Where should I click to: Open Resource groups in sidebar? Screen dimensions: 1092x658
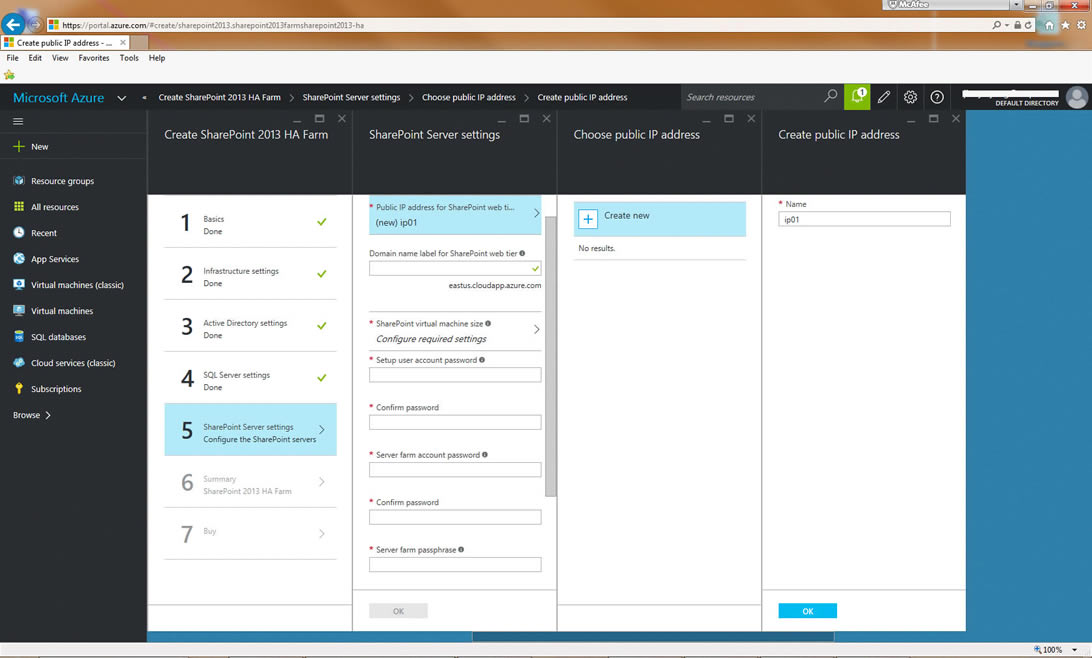[x=62, y=181]
